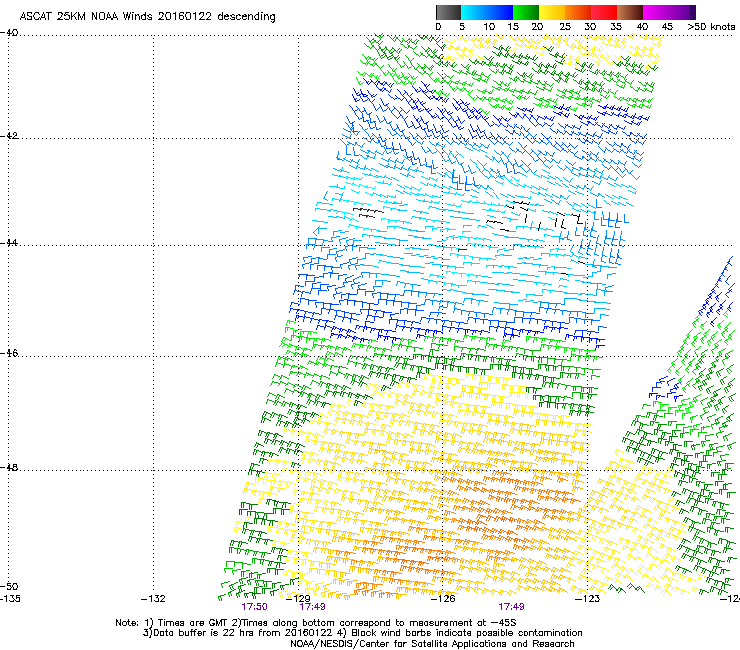Click the -40 latitude axis label
Viewport: 740px width, 650px height.
(x=9, y=33)
